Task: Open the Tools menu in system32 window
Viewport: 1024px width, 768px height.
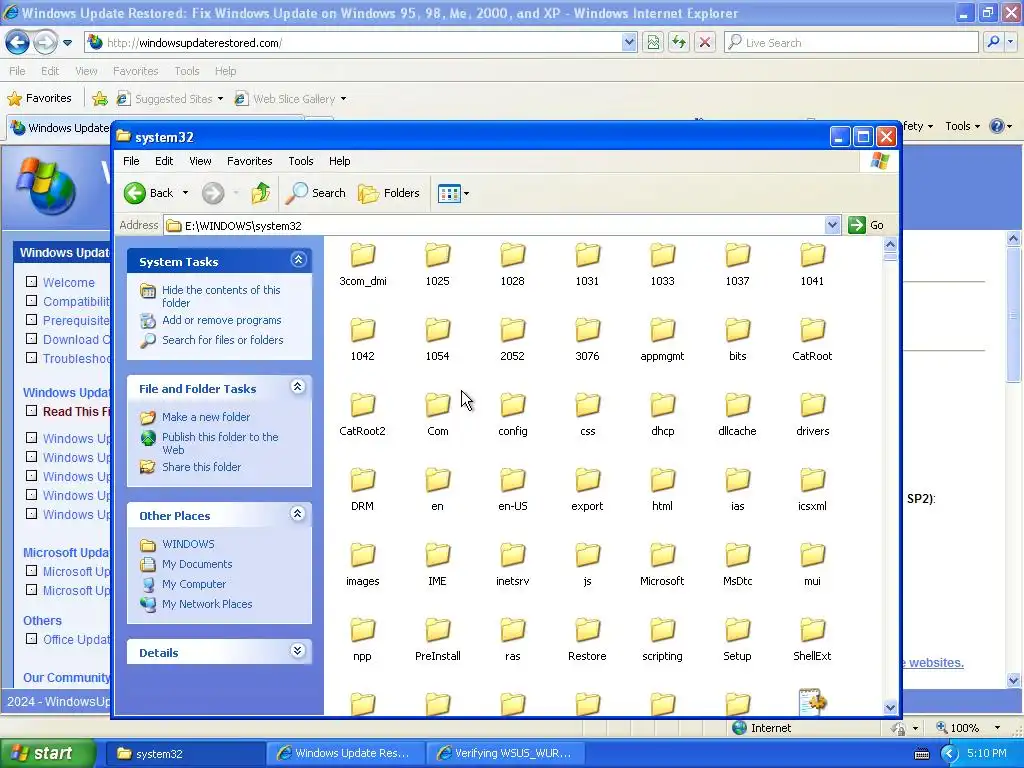Action: 301,161
